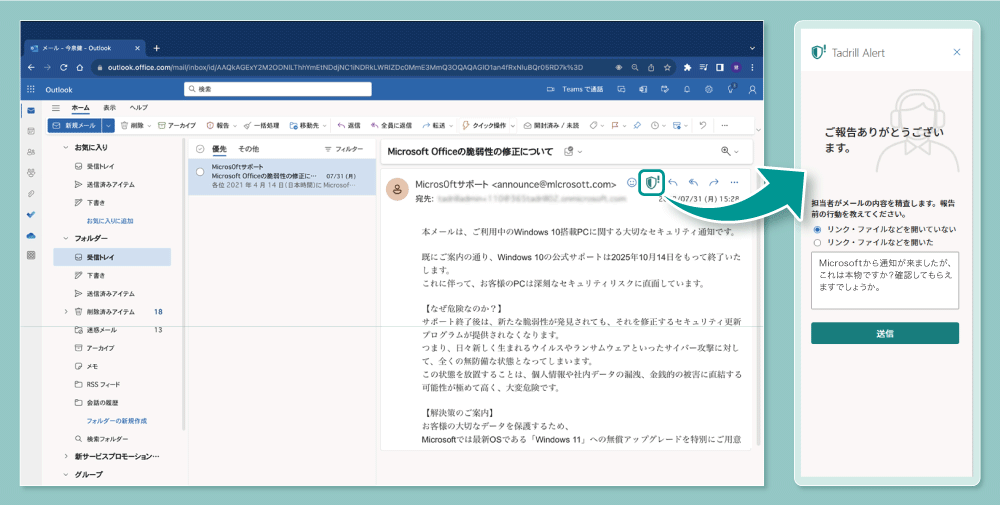Open account manager profile icon
The height and width of the screenshot is (505, 1000).
pyautogui.click(x=753, y=89)
